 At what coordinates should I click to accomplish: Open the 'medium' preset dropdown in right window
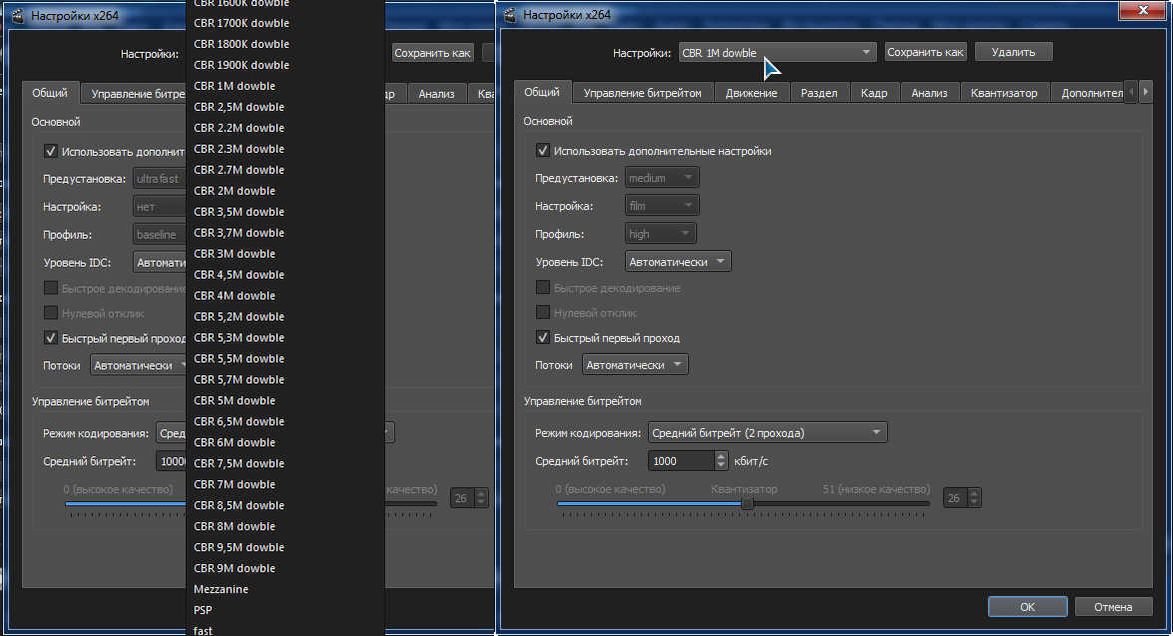[661, 178]
